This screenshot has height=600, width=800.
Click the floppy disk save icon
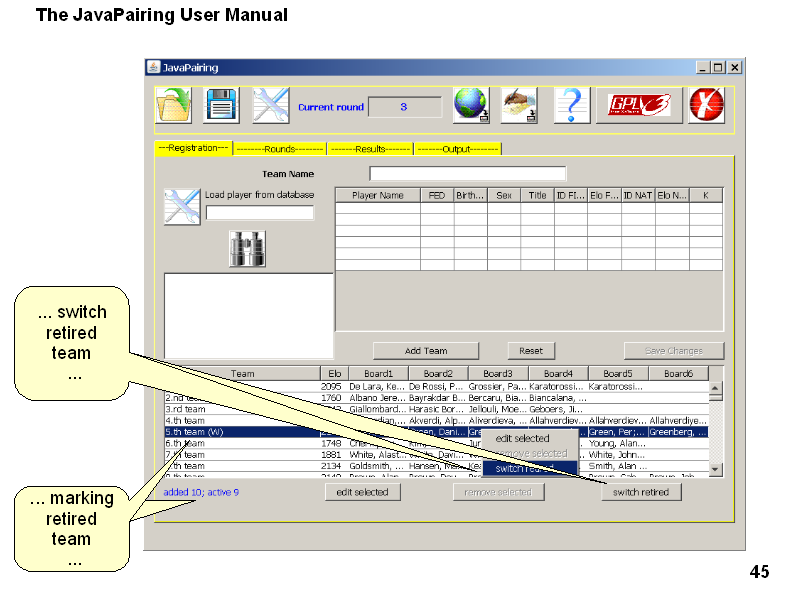[221, 105]
